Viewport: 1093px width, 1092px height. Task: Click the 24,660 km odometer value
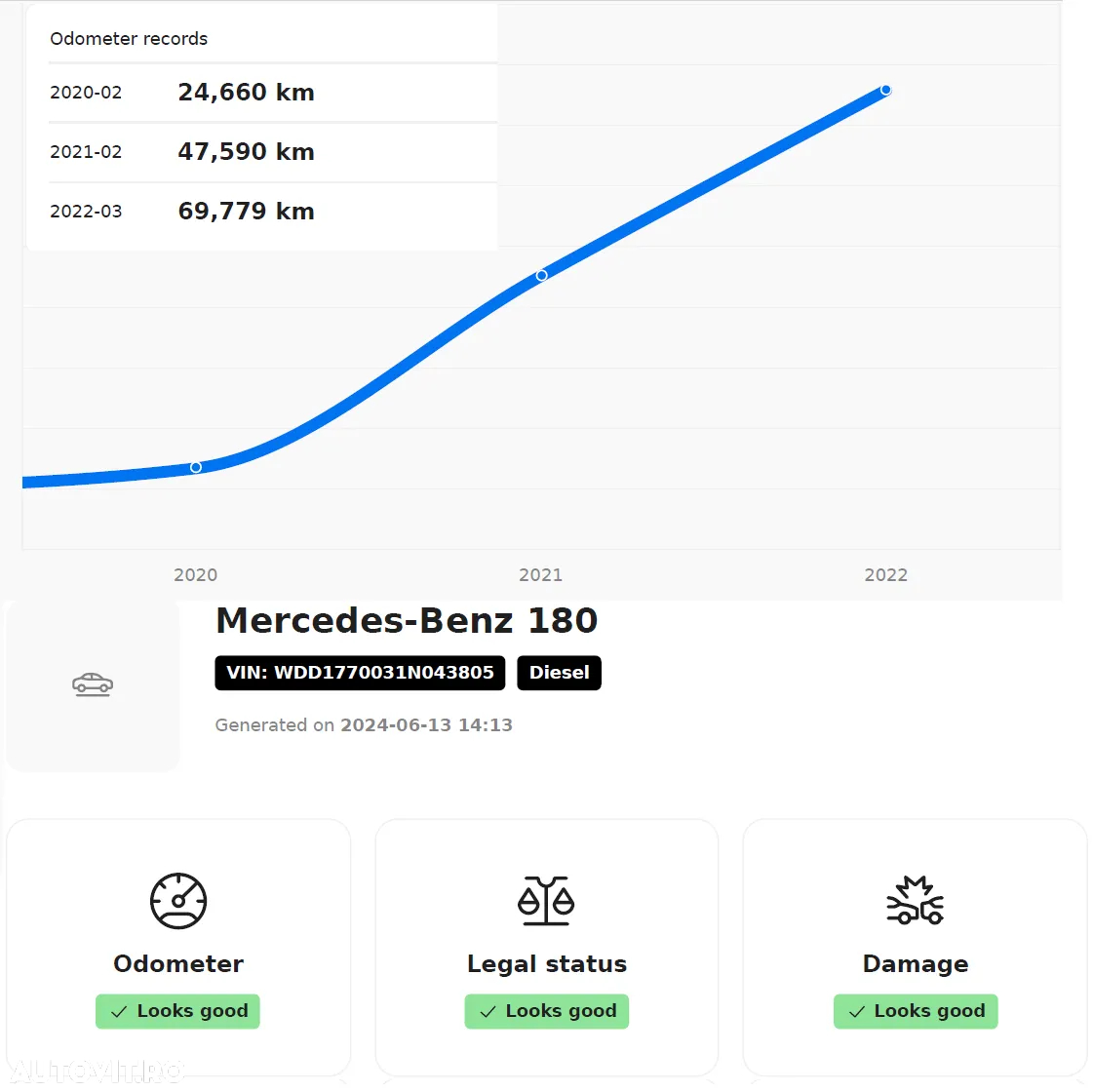coord(246,92)
